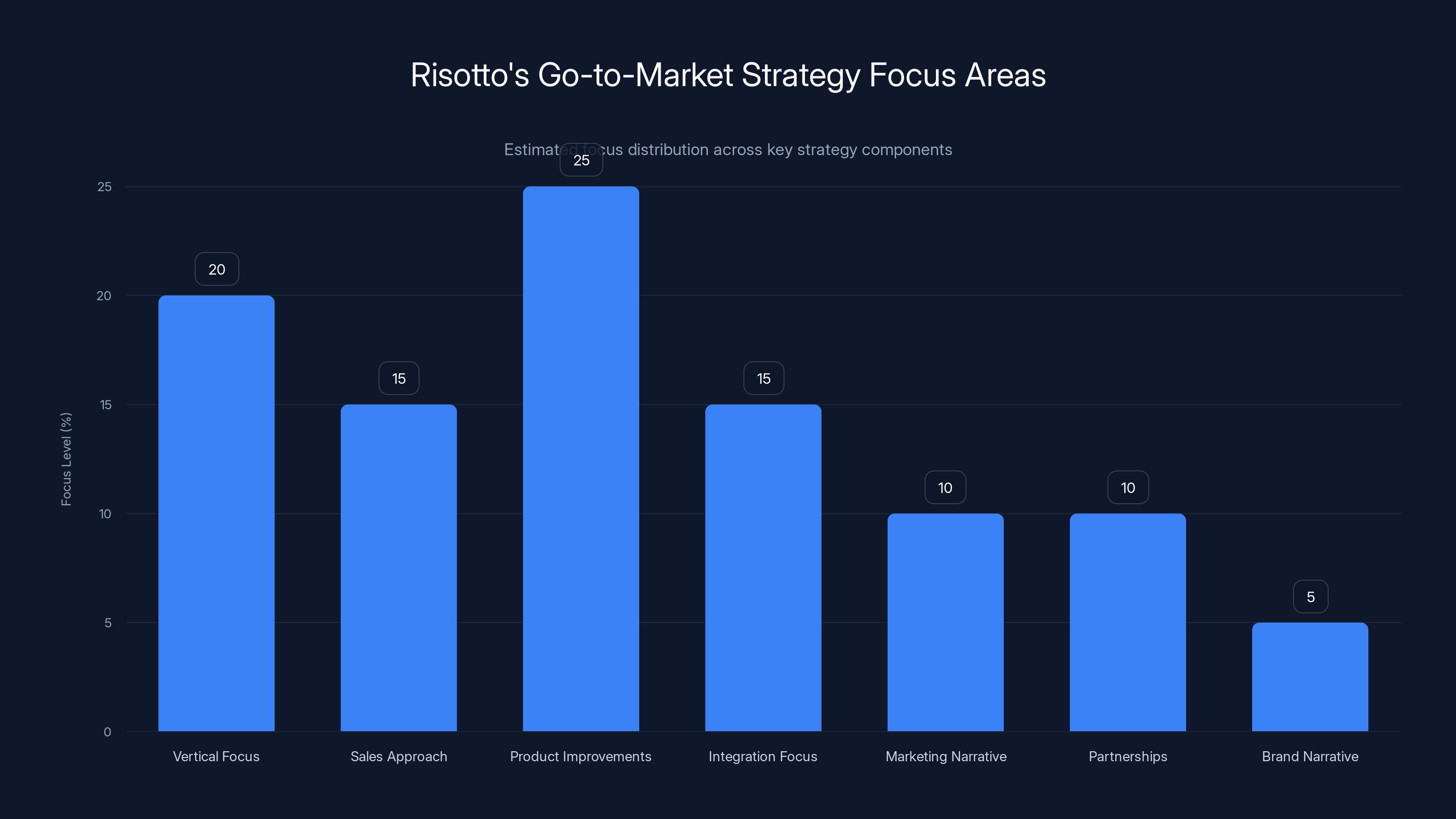Click the Brand Narrative axis label
This screenshot has width=1456, height=819.
tap(1309, 756)
